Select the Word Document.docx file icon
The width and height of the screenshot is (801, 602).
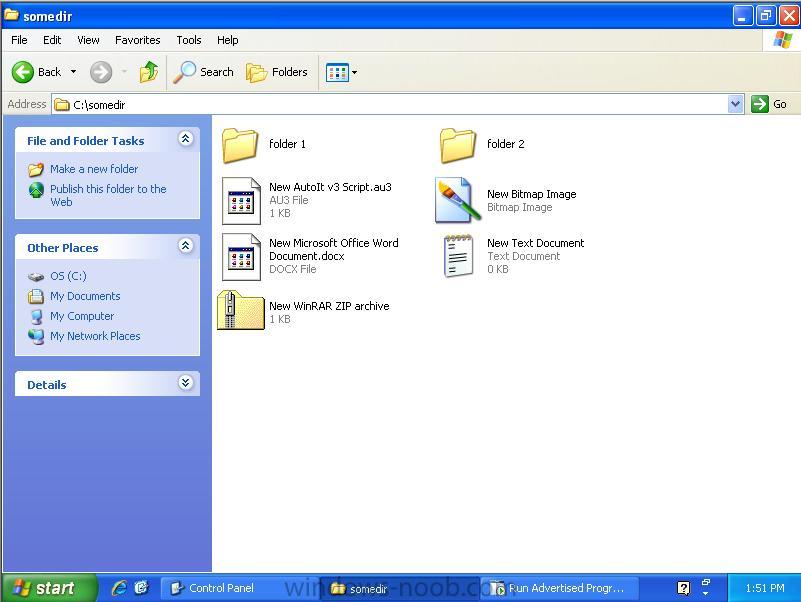tap(241, 257)
